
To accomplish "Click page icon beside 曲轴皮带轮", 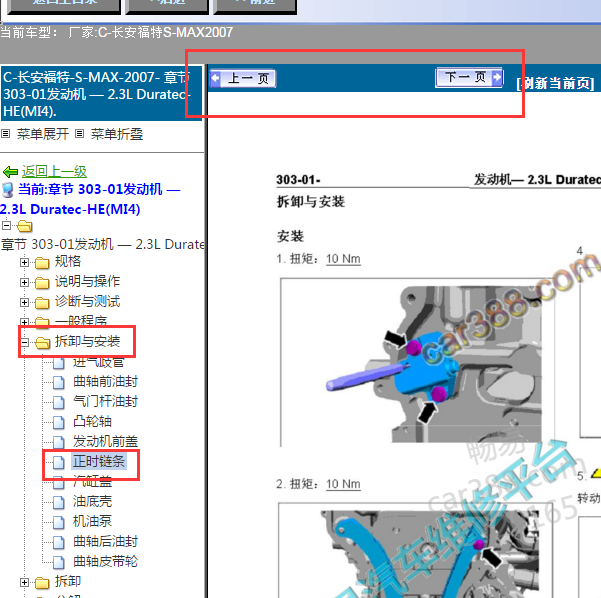I will (x=59, y=562).
